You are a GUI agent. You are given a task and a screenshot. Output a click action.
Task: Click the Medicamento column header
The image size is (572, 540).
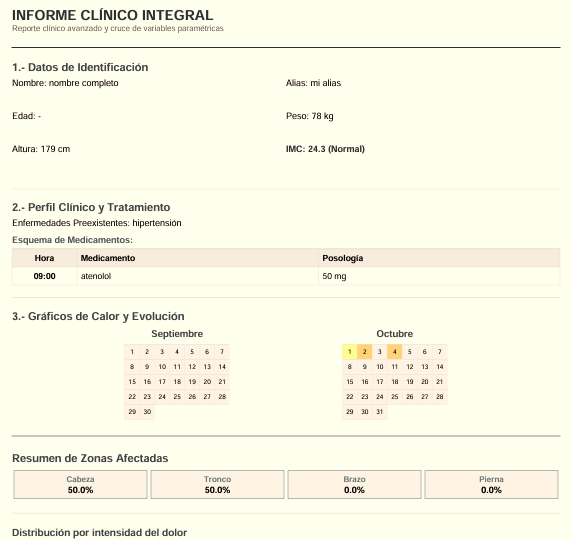(197, 258)
